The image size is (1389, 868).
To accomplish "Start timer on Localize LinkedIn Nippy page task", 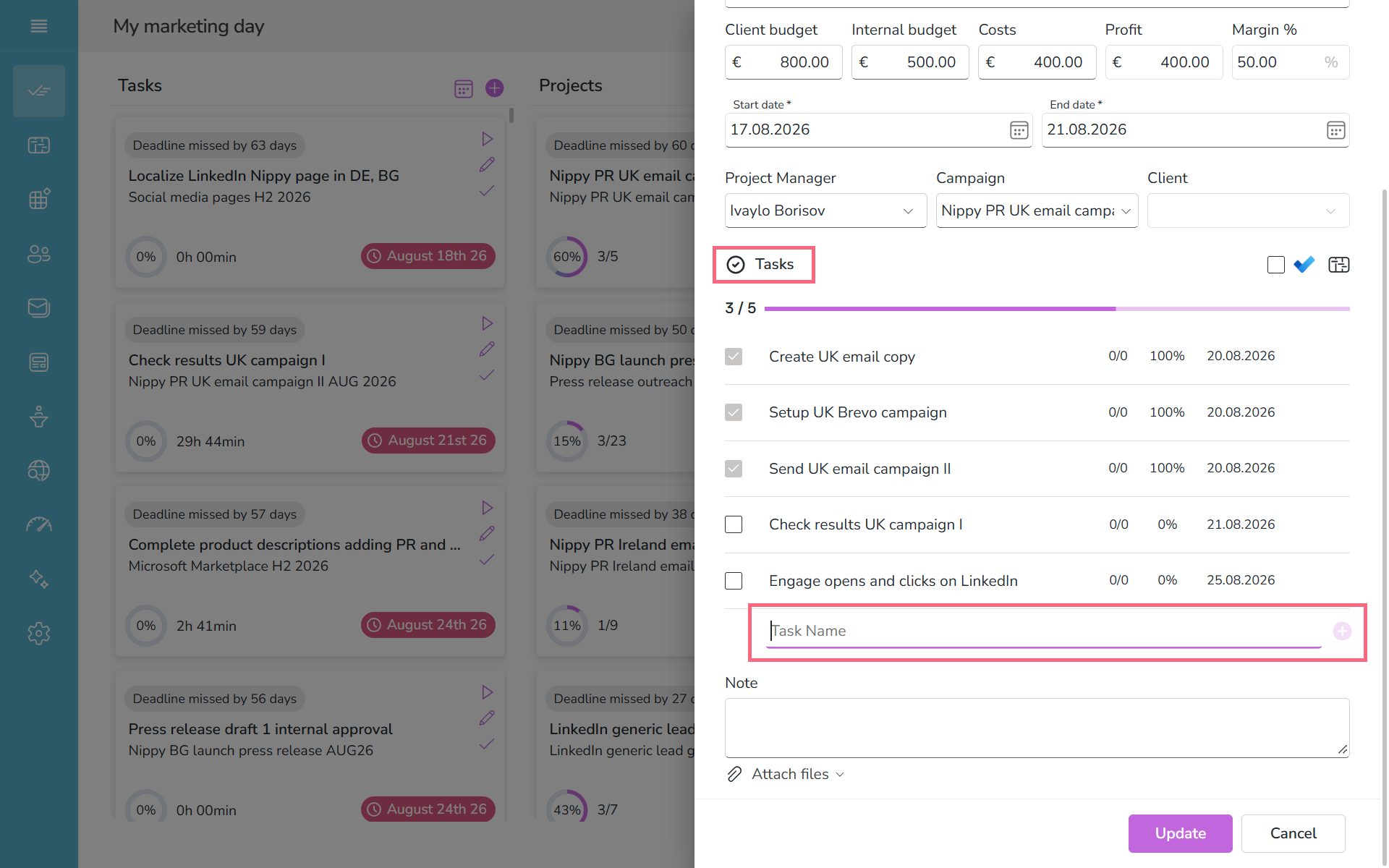I will click(488, 139).
